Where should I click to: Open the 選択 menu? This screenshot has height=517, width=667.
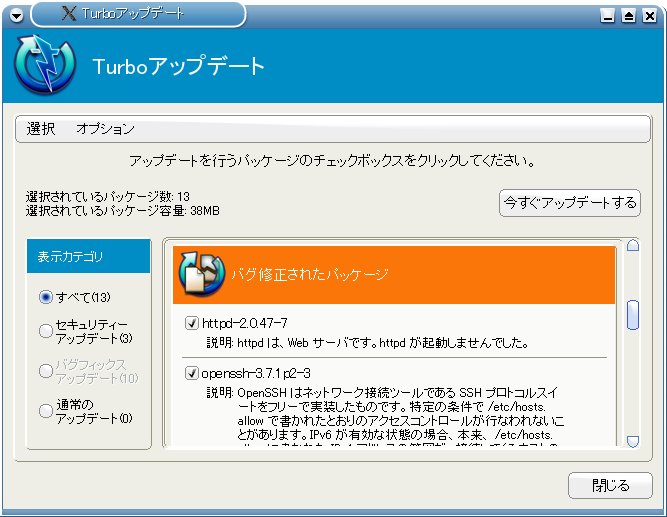click(x=40, y=129)
